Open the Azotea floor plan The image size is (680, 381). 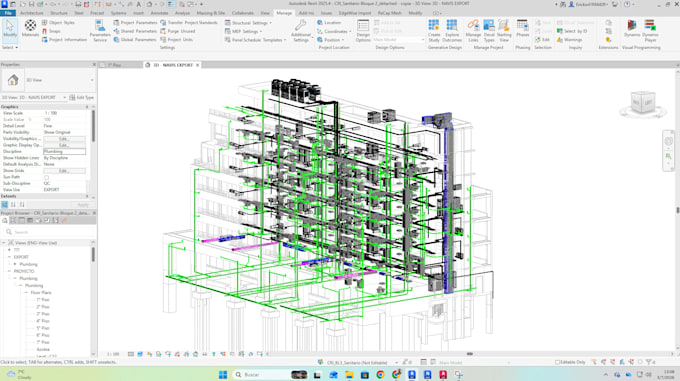click(43, 349)
